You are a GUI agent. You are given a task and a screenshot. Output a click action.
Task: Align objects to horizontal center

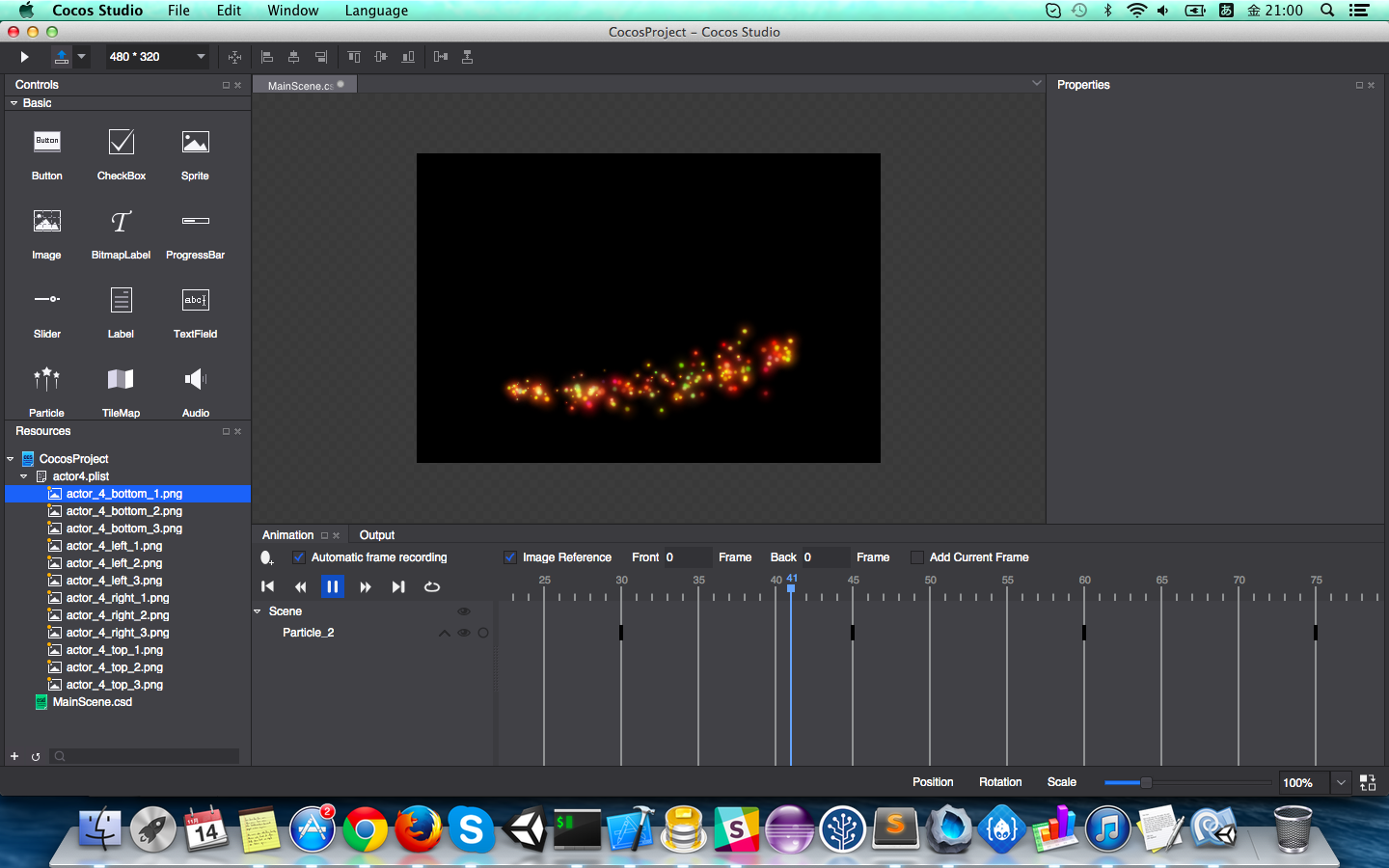[x=294, y=57]
